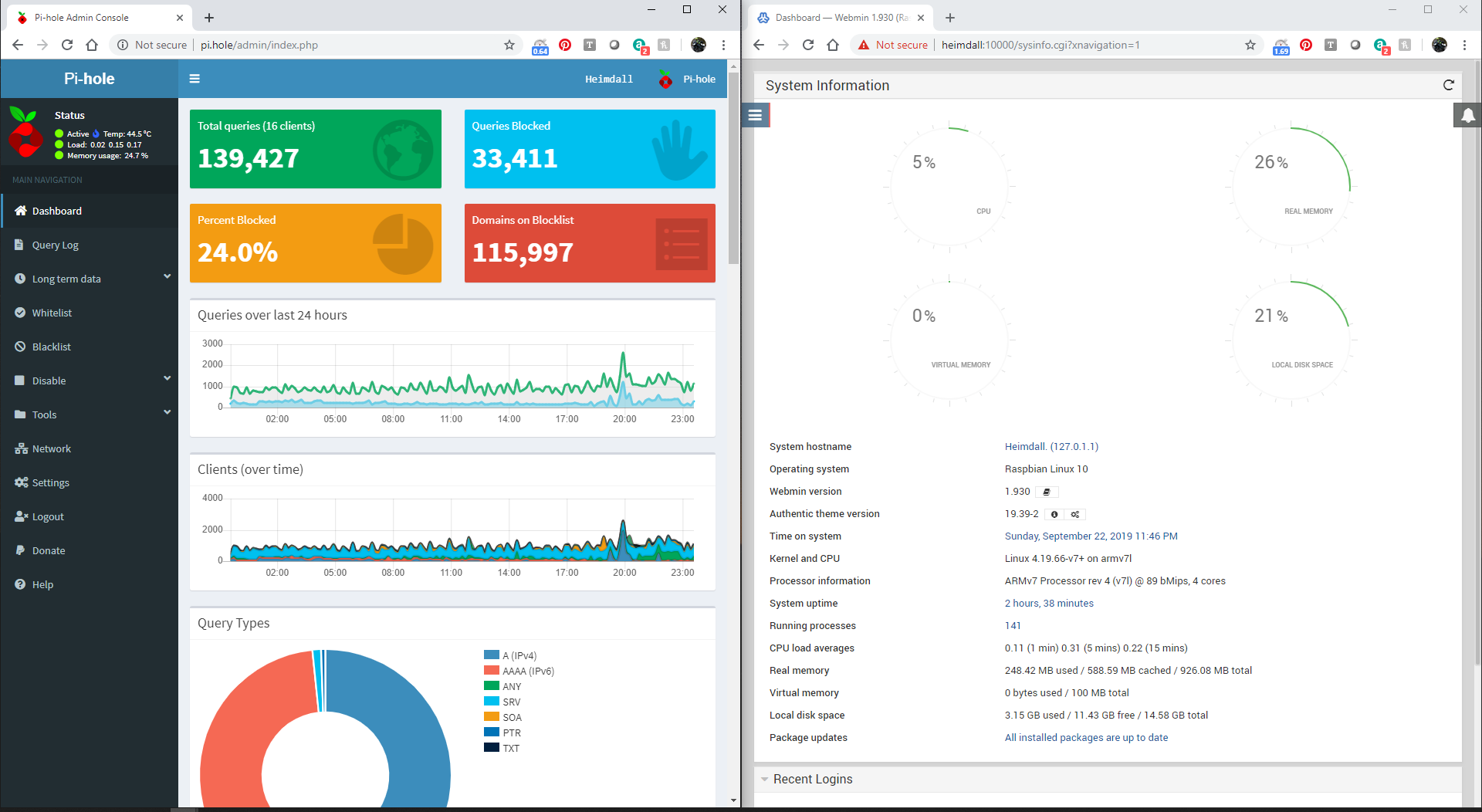Click the Query Log file icon
Image resolution: width=1482 pixels, height=812 pixels.
tap(19, 245)
